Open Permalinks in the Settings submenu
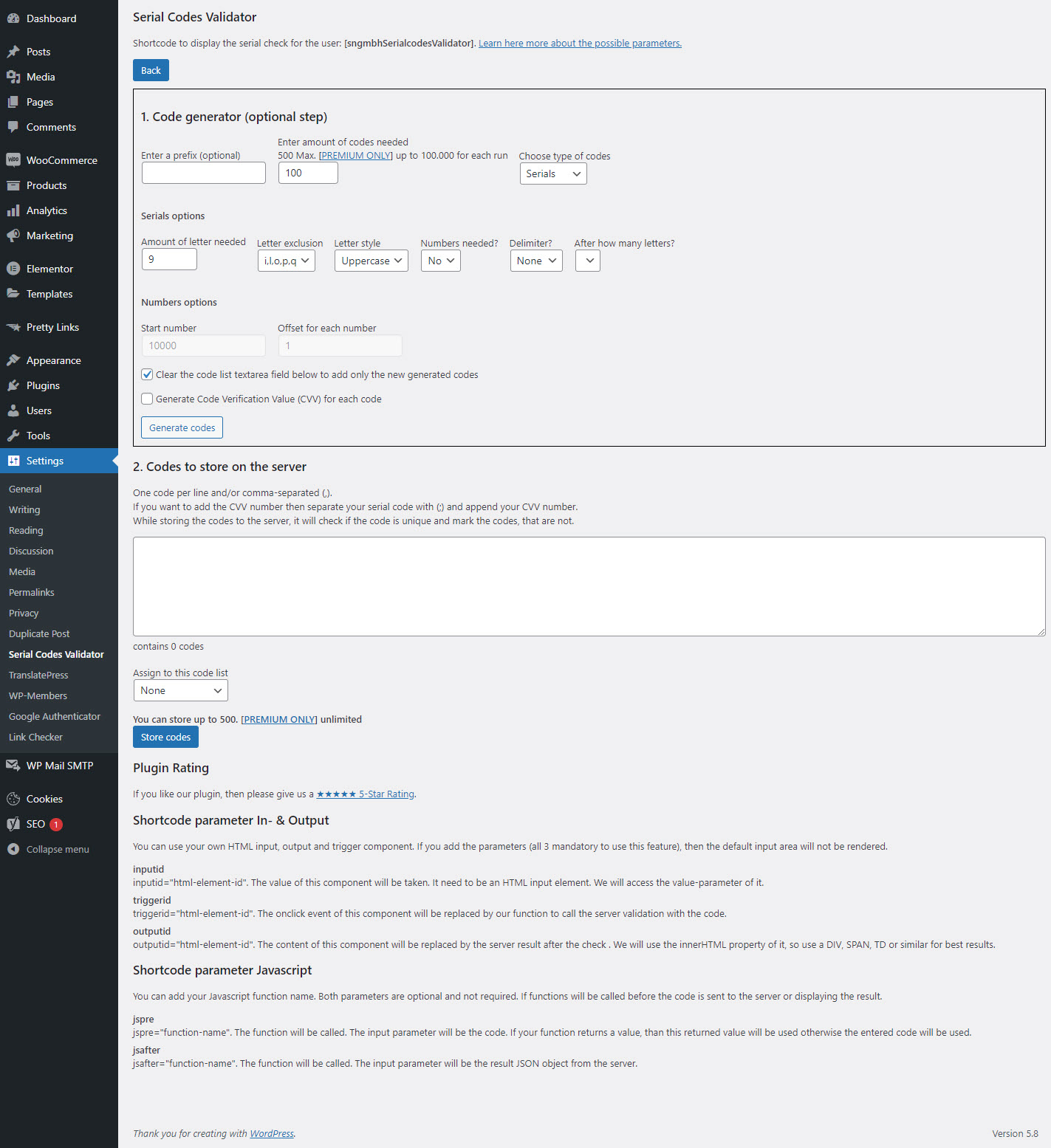 point(32,592)
